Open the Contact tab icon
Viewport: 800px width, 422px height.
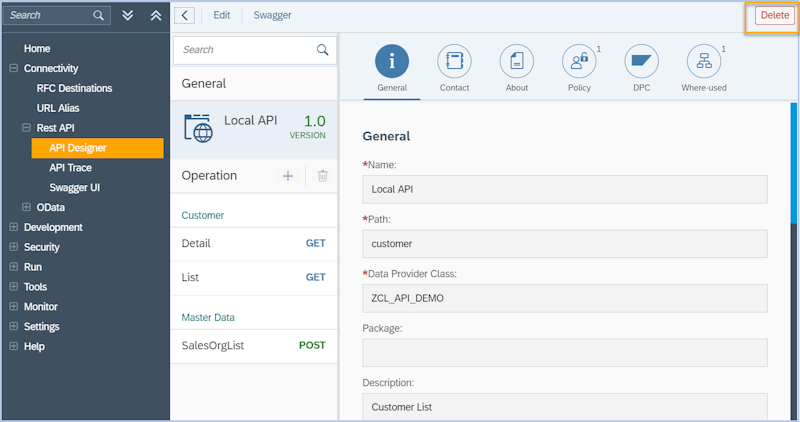tap(454, 62)
